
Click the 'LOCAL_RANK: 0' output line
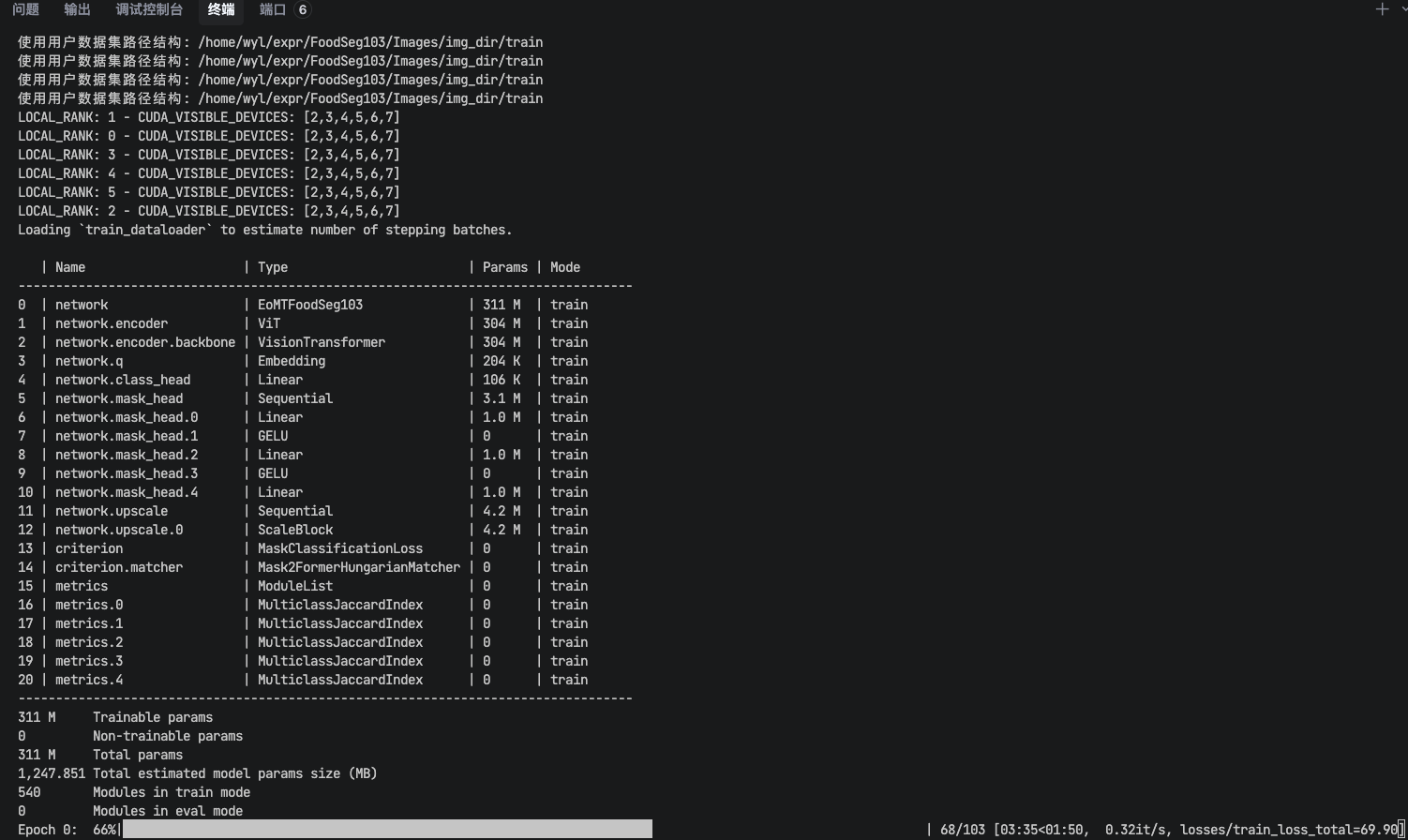[209, 136]
